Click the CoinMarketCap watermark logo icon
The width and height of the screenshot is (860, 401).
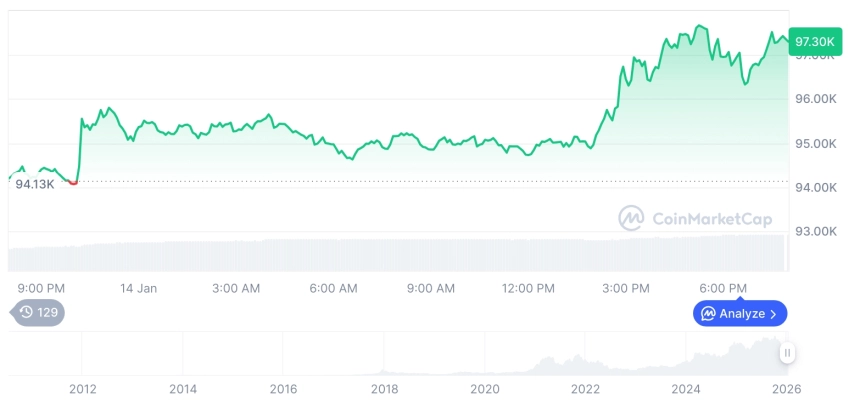[x=631, y=218]
